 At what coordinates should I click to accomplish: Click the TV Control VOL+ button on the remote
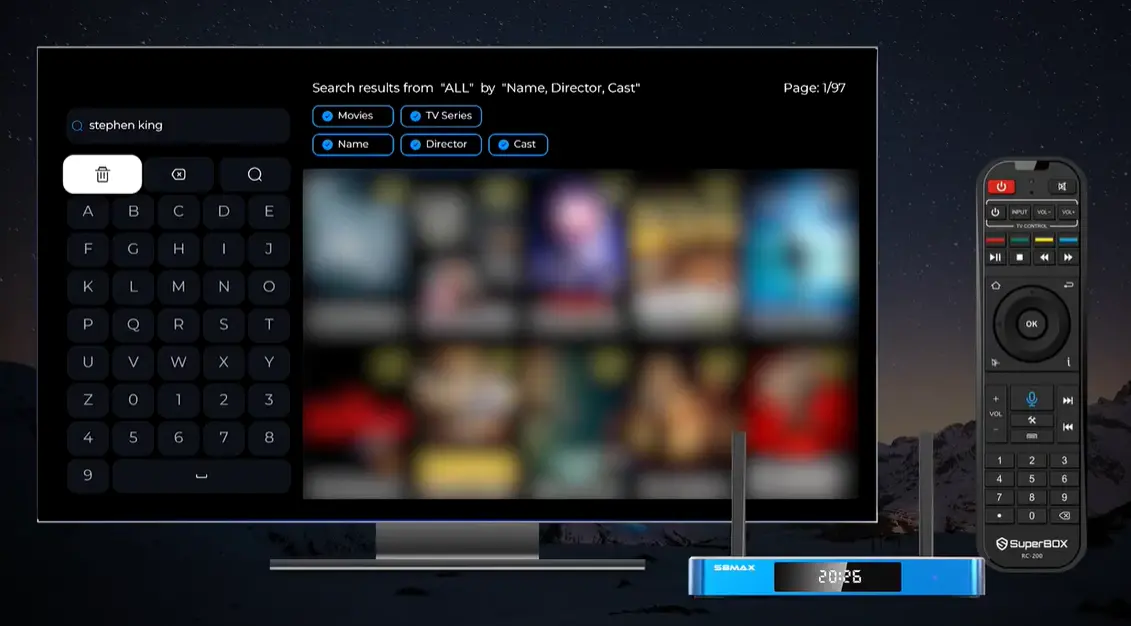(x=1068, y=212)
